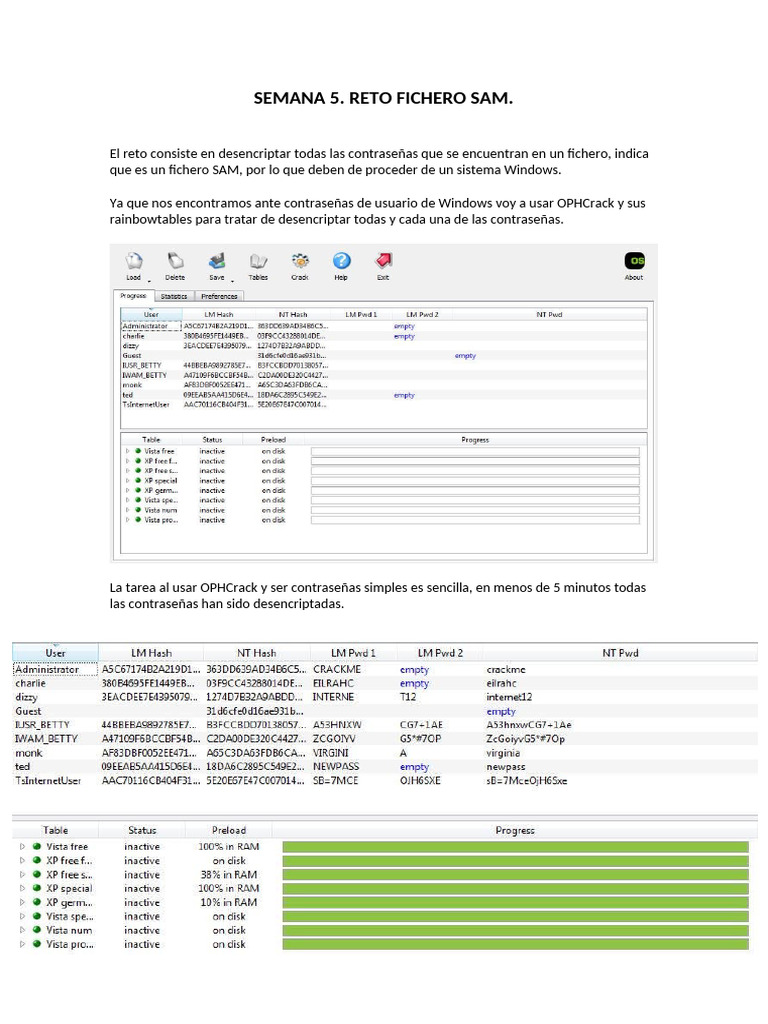Click green dot of 38% in RAM row
This screenshot has height=1024, width=768.
pyautogui.click(x=37, y=874)
